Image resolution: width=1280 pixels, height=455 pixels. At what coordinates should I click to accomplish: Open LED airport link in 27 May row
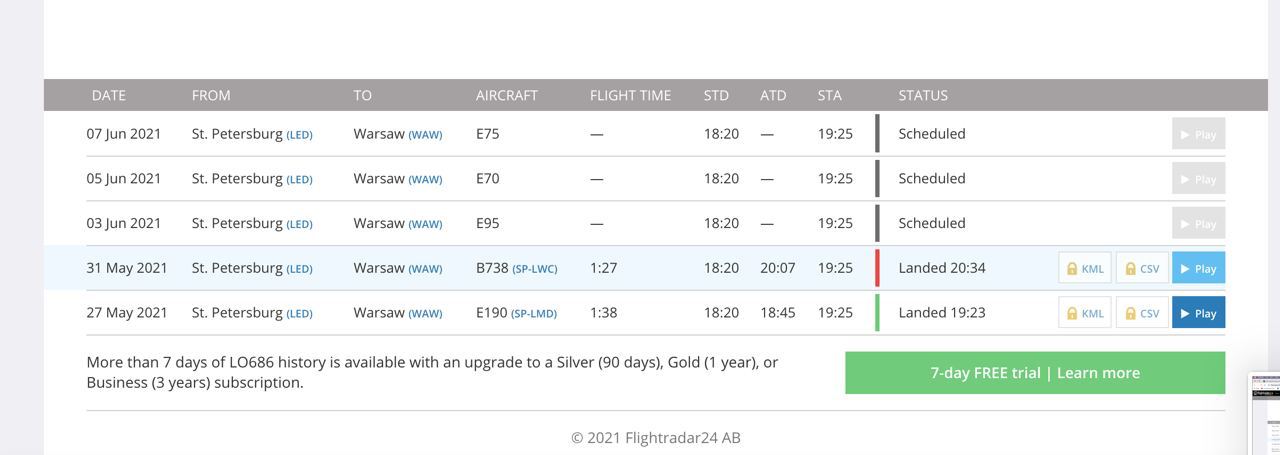click(300, 314)
